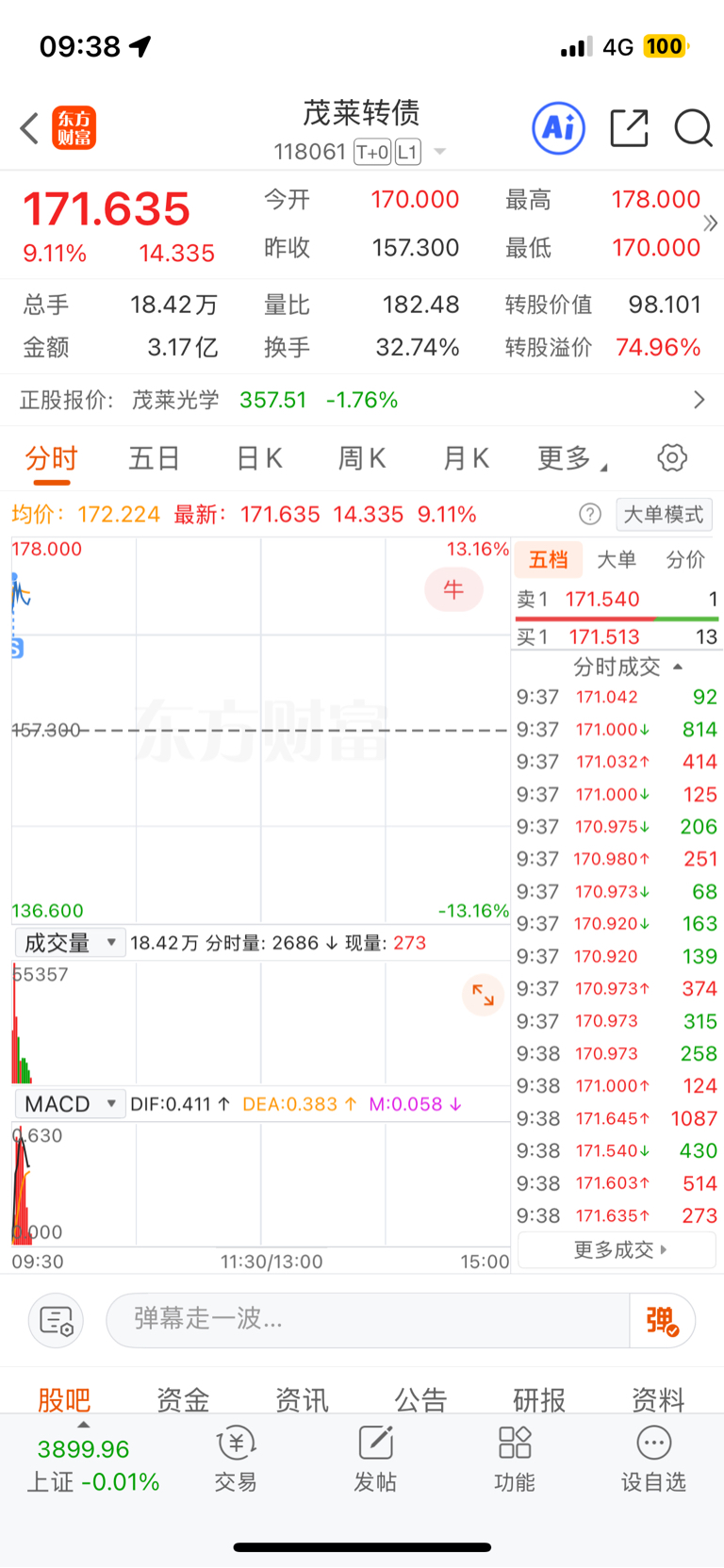Tap the share export icon
The width and height of the screenshot is (724, 1568).
629,128
